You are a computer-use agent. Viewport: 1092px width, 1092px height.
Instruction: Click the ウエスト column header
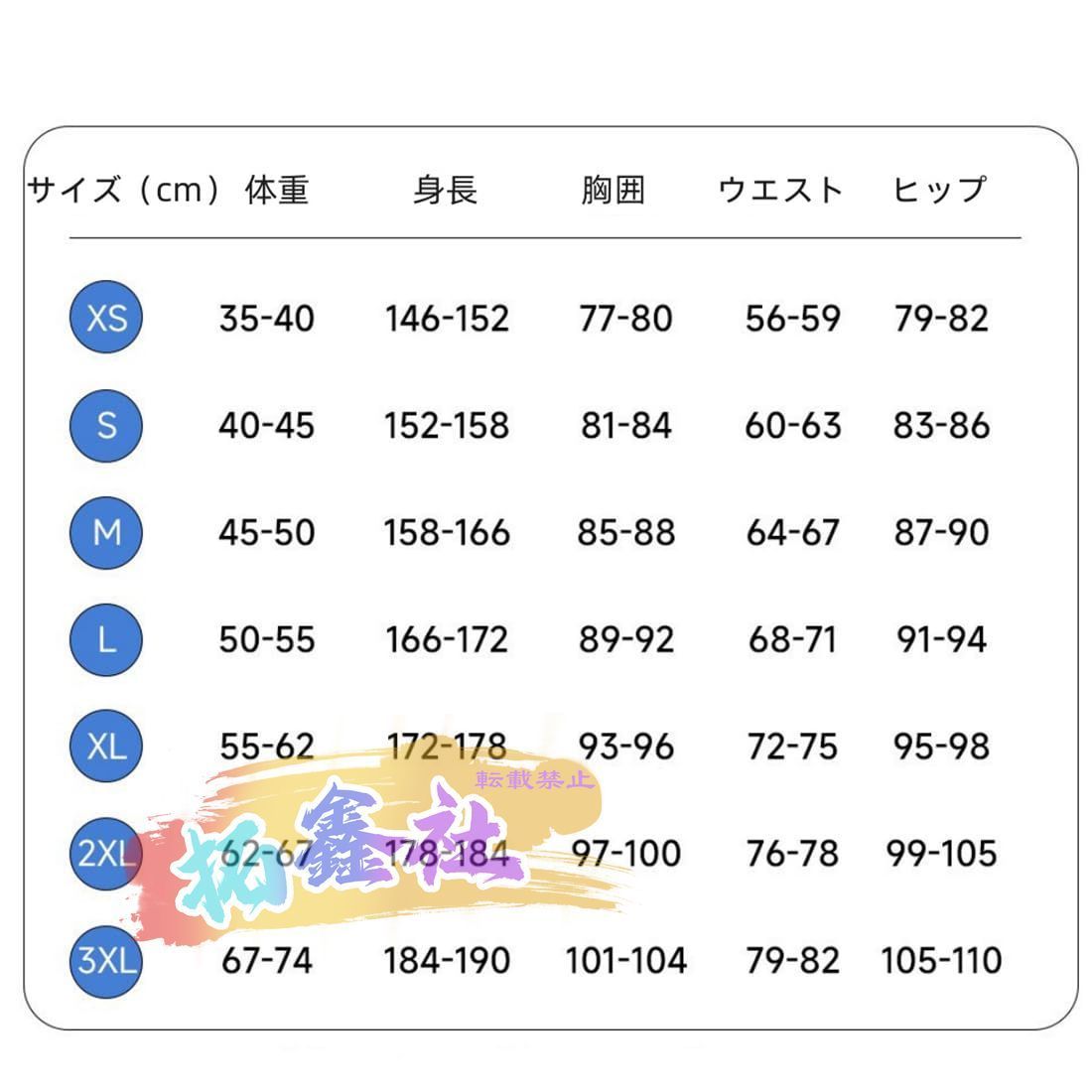pos(780,189)
